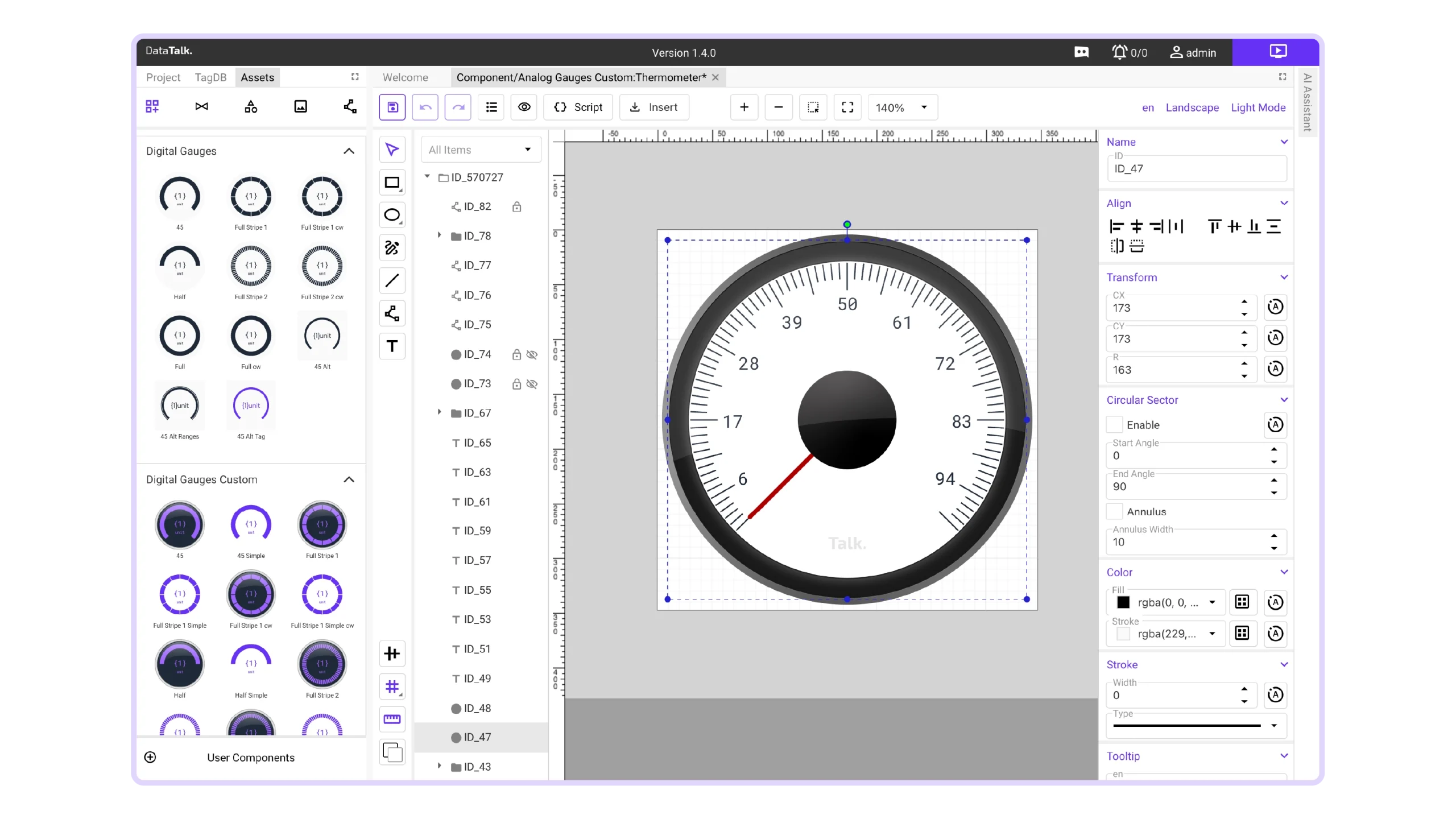Click the grid hash icon
The width and height of the screenshot is (1456, 819).
(x=392, y=686)
